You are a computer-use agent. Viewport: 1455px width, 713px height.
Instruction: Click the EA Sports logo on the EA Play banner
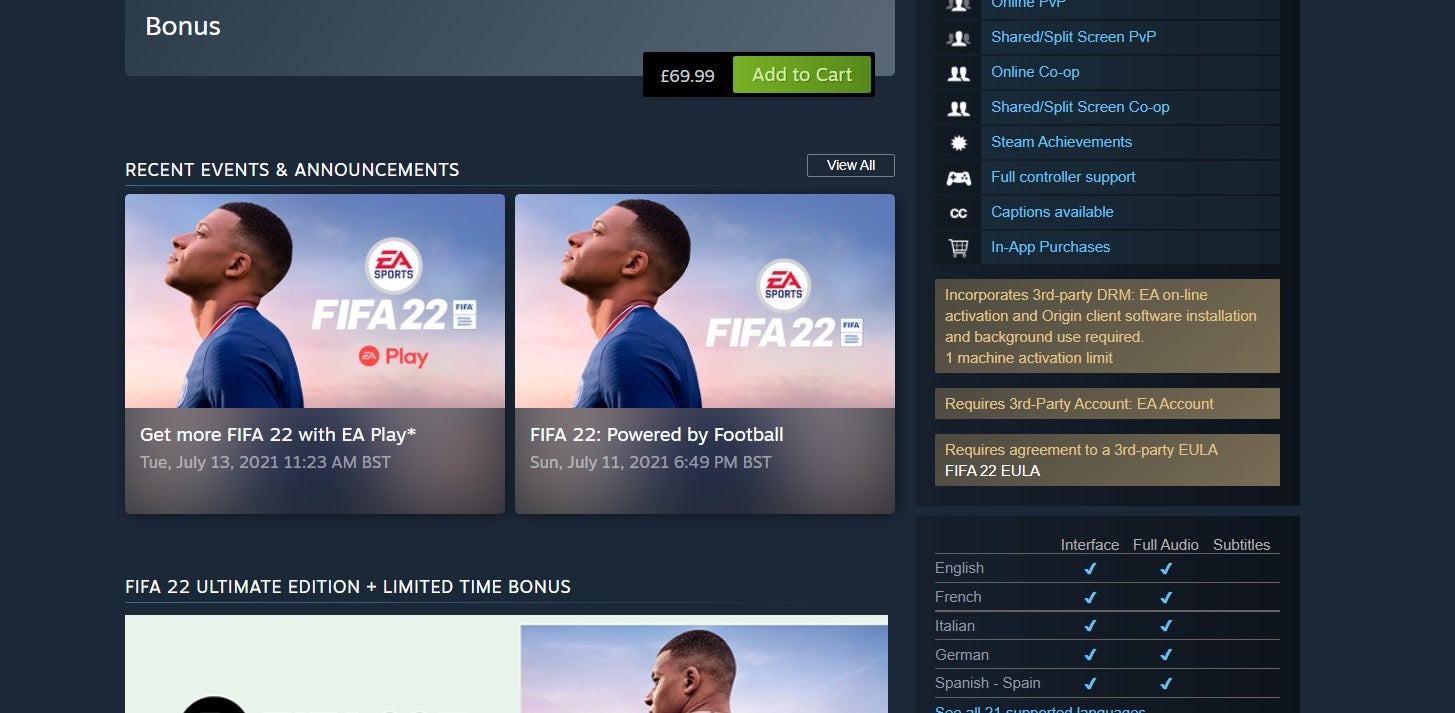pos(394,265)
